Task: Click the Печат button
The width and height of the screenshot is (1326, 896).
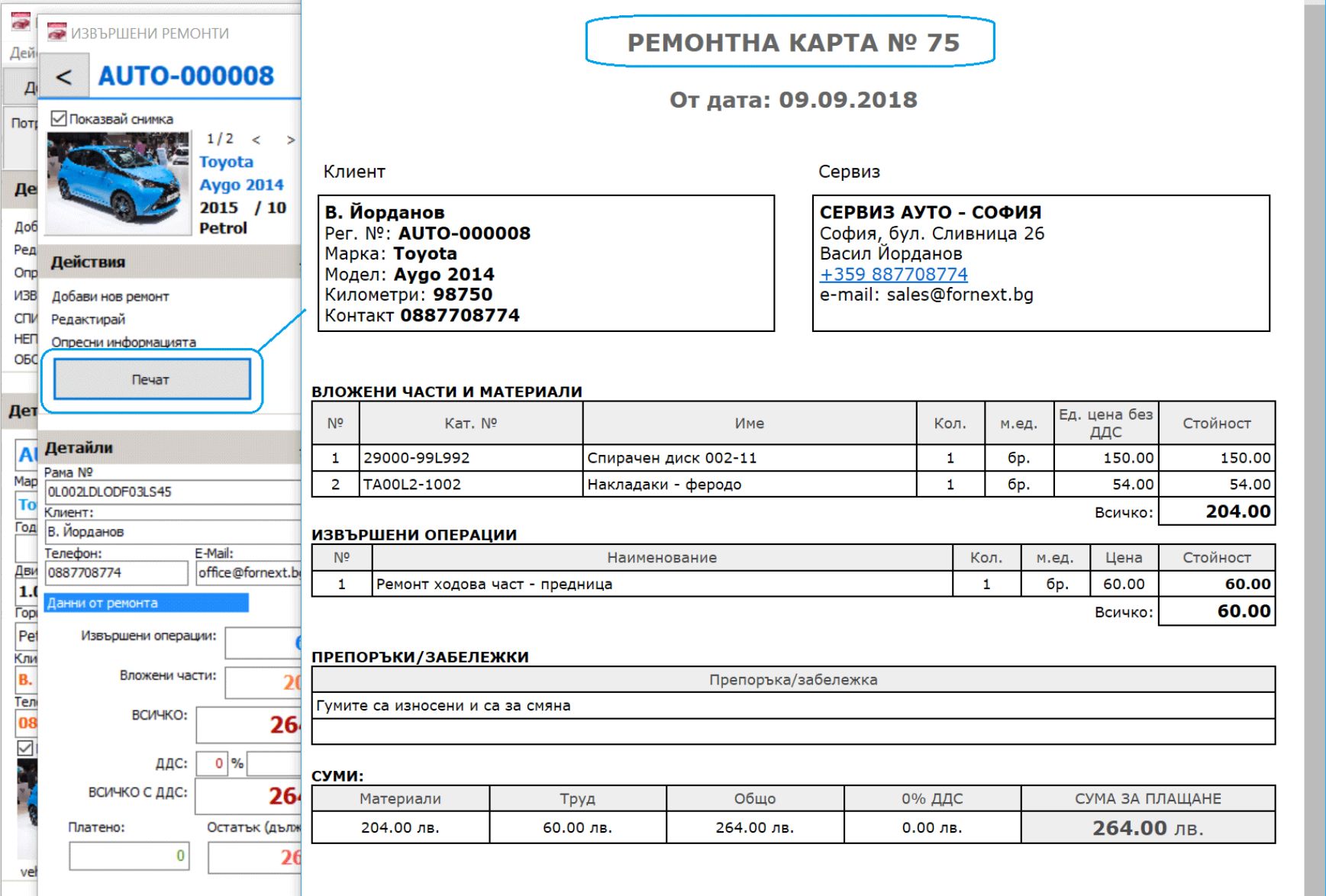Action: tap(151, 379)
